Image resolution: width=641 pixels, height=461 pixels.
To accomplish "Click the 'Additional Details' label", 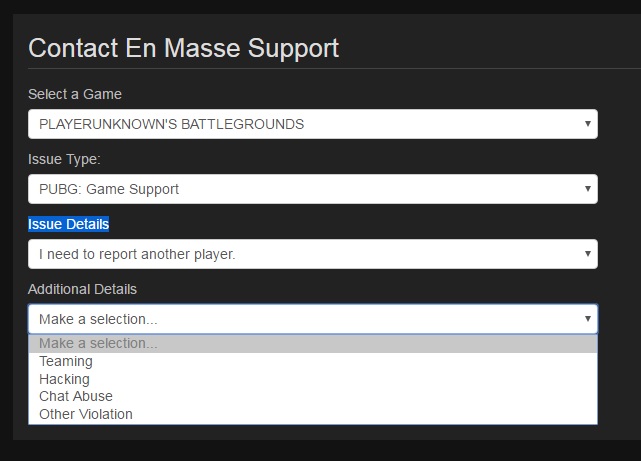I will [82, 289].
